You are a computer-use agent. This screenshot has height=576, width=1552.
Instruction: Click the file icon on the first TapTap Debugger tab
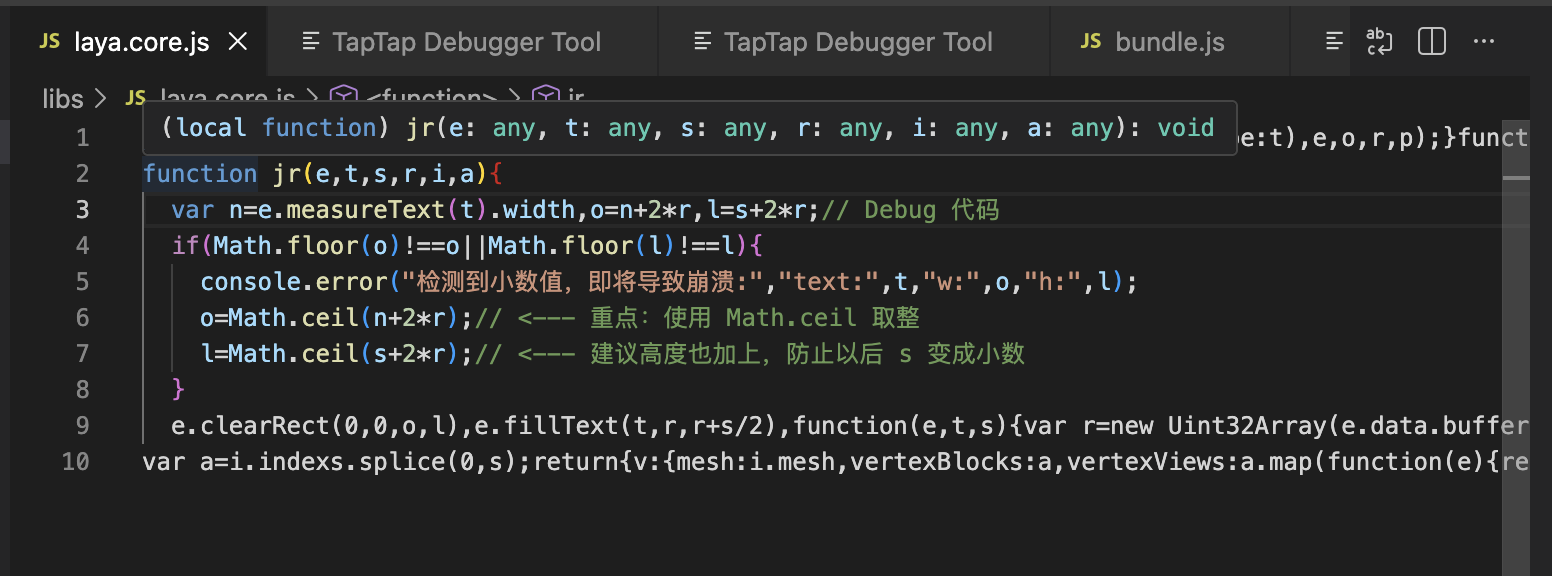click(312, 42)
